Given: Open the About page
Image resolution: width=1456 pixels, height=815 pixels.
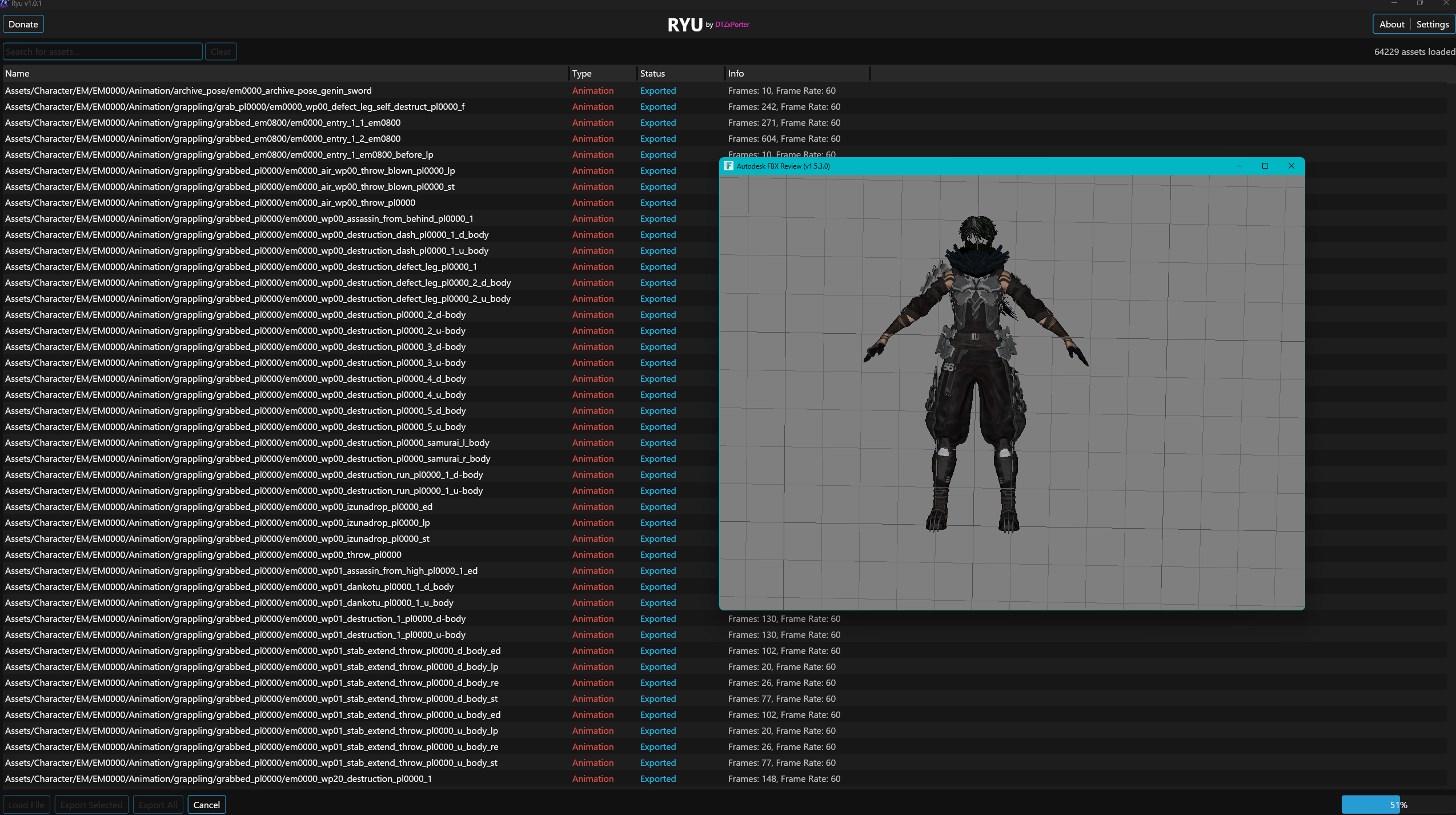Looking at the screenshot, I should [1391, 24].
